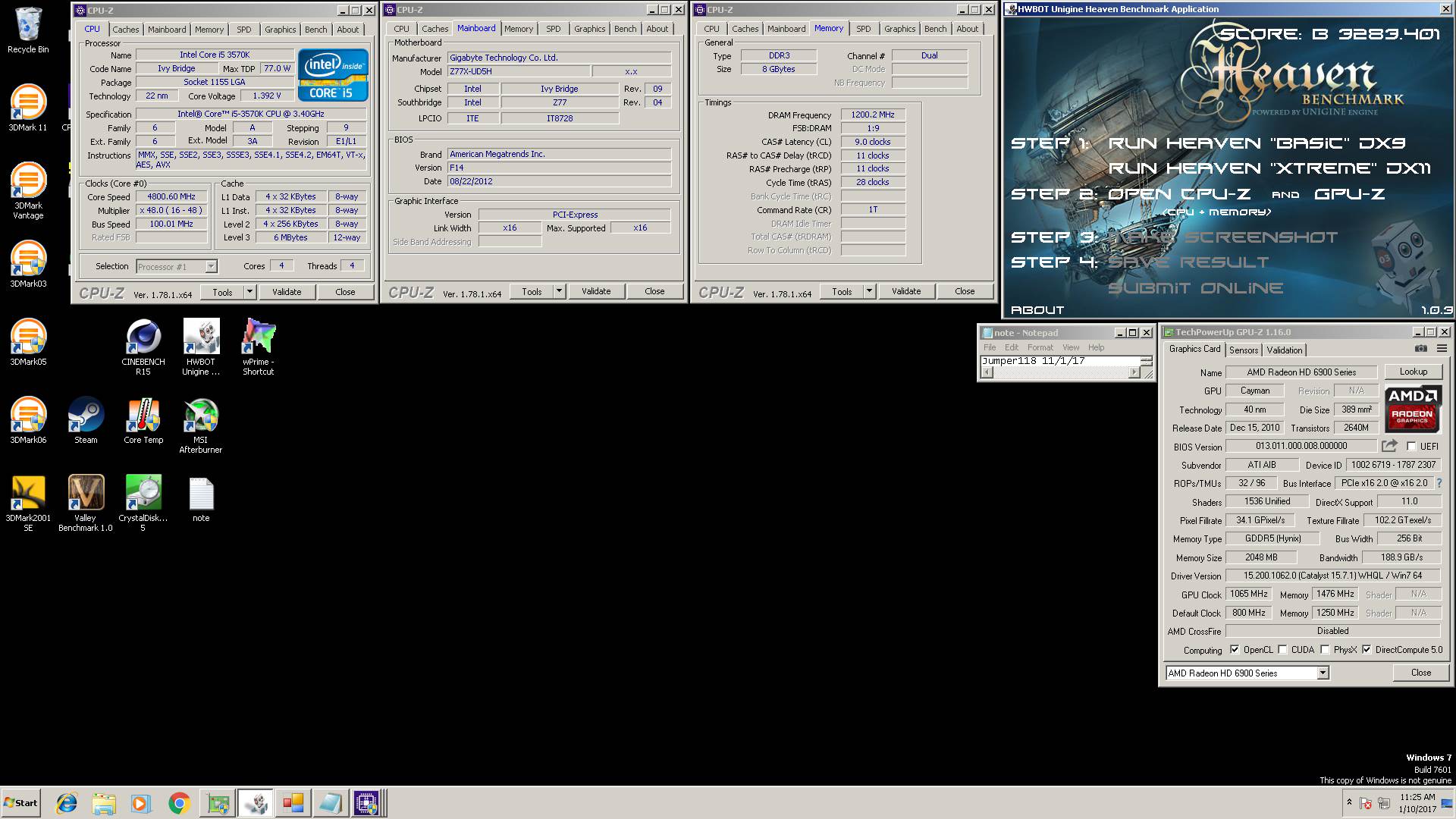Switch to the Validation tab in GPU-Z
1456x819 pixels.
pyautogui.click(x=1285, y=350)
